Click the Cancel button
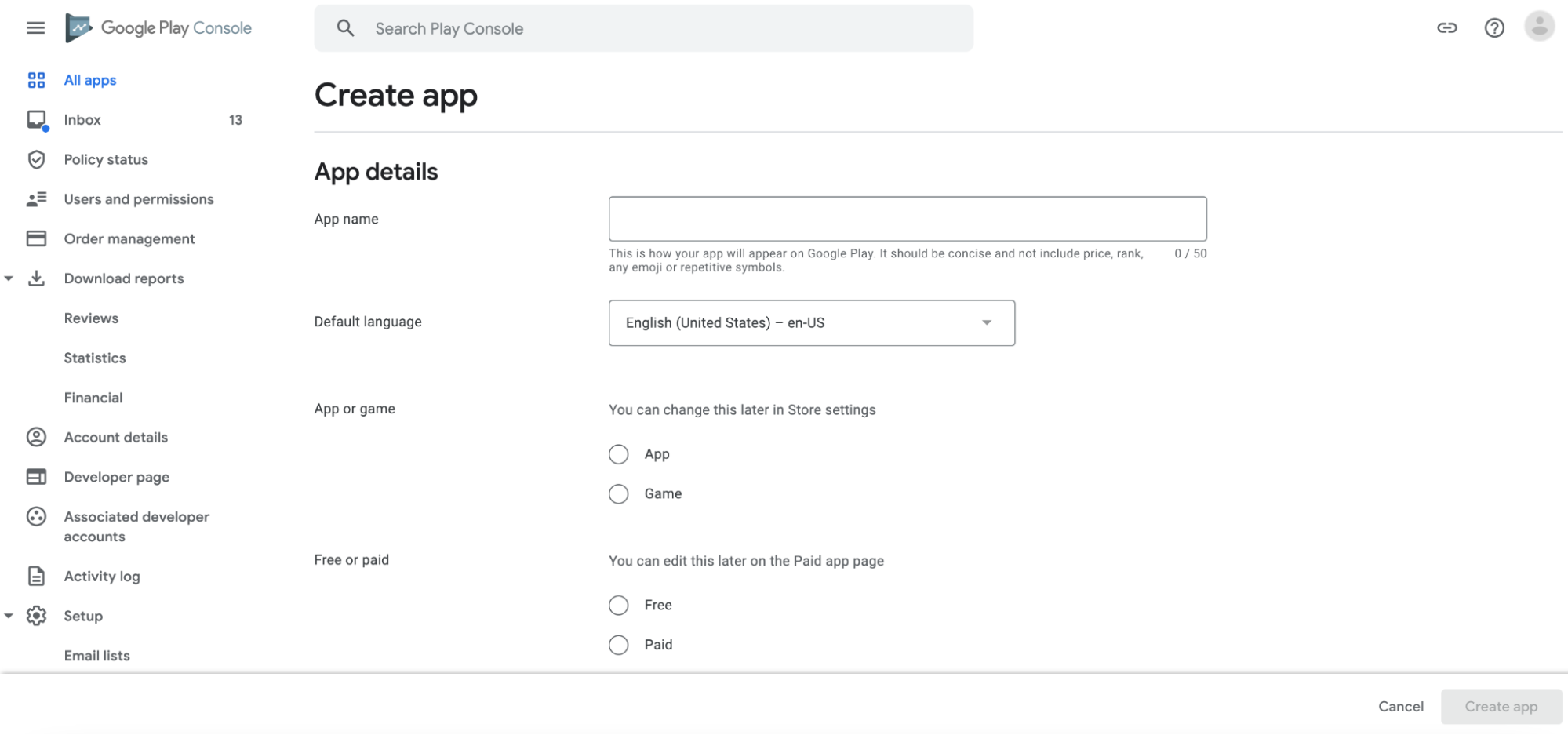 (x=1400, y=705)
